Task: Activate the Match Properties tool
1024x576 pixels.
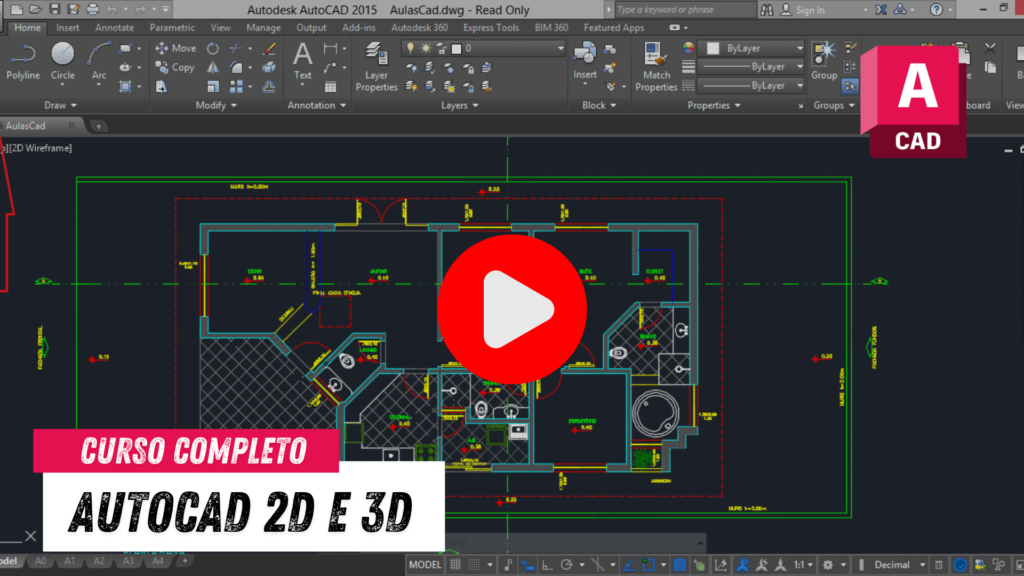Action: 656,66
